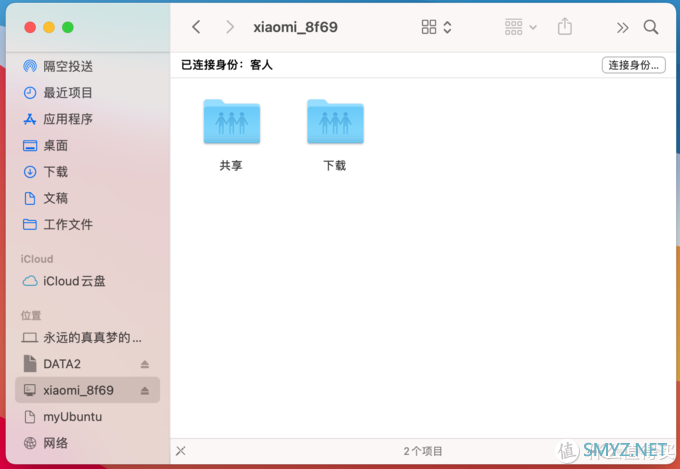Open 应用程序 in the sidebar
The height and width of the screenshot is (469, 680).
[x=88, y=119]
